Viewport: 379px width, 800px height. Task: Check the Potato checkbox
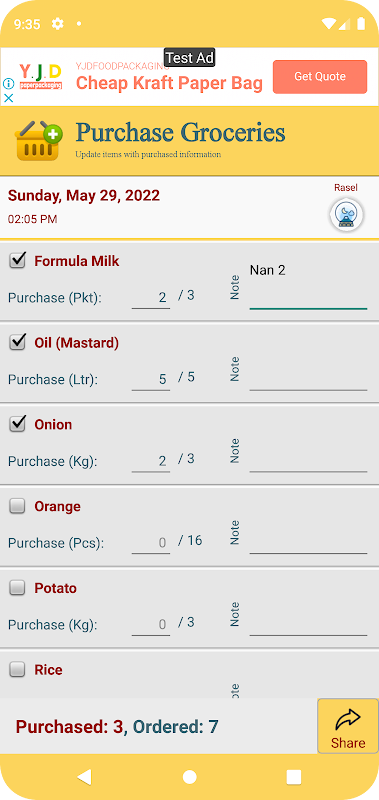[17, 588]
